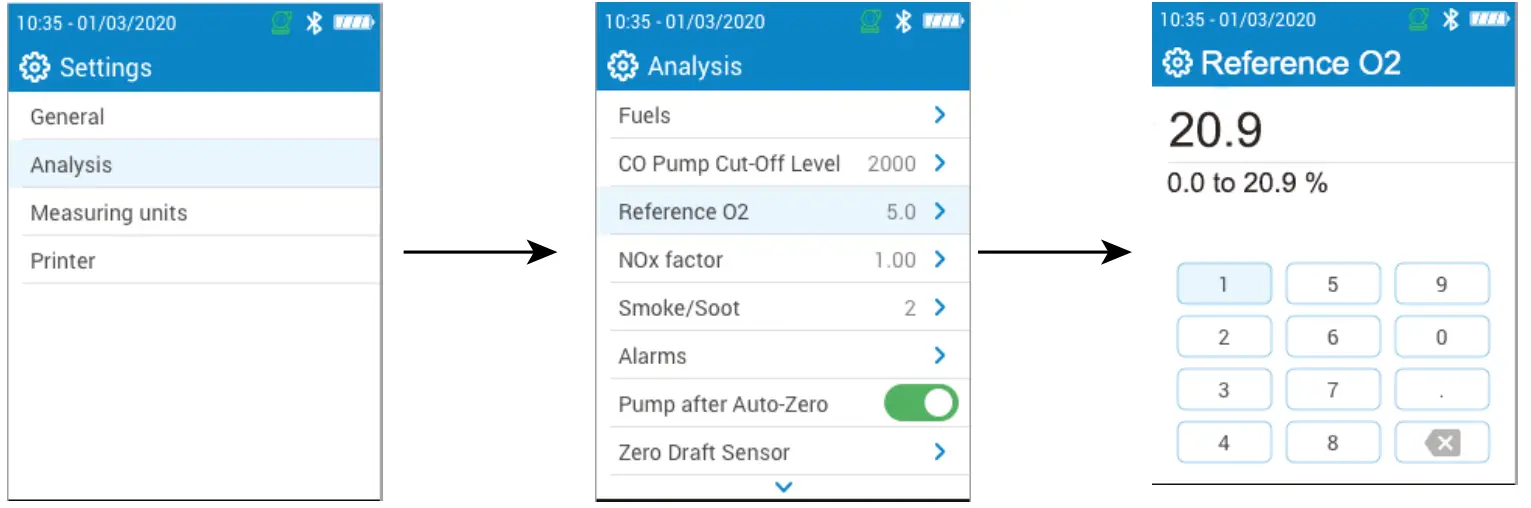Select Measuring units in Settings menu
Viewport: 1531px width, 508px height.
click(x=109, y=213)
